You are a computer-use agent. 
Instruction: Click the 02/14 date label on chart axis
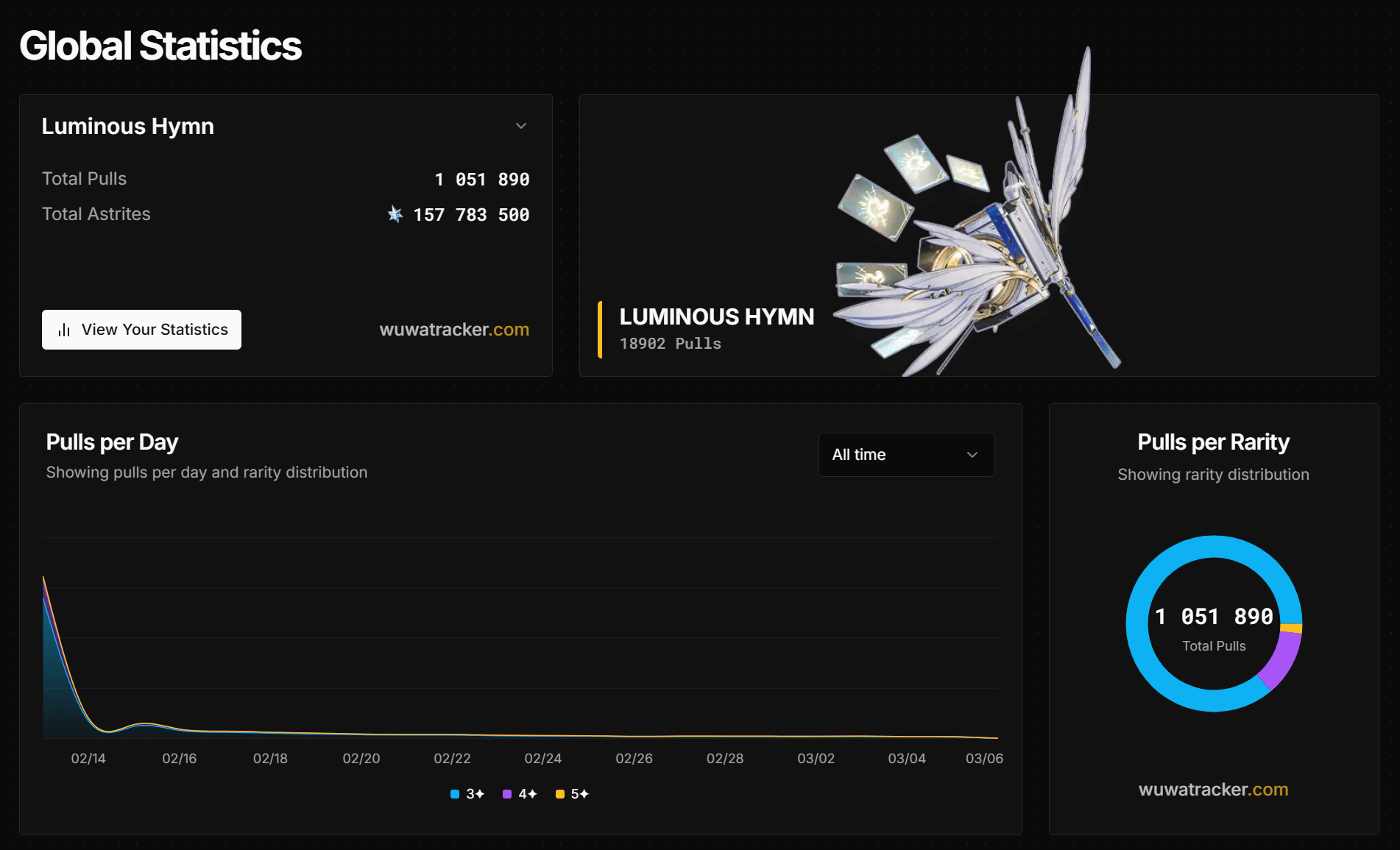88,759
